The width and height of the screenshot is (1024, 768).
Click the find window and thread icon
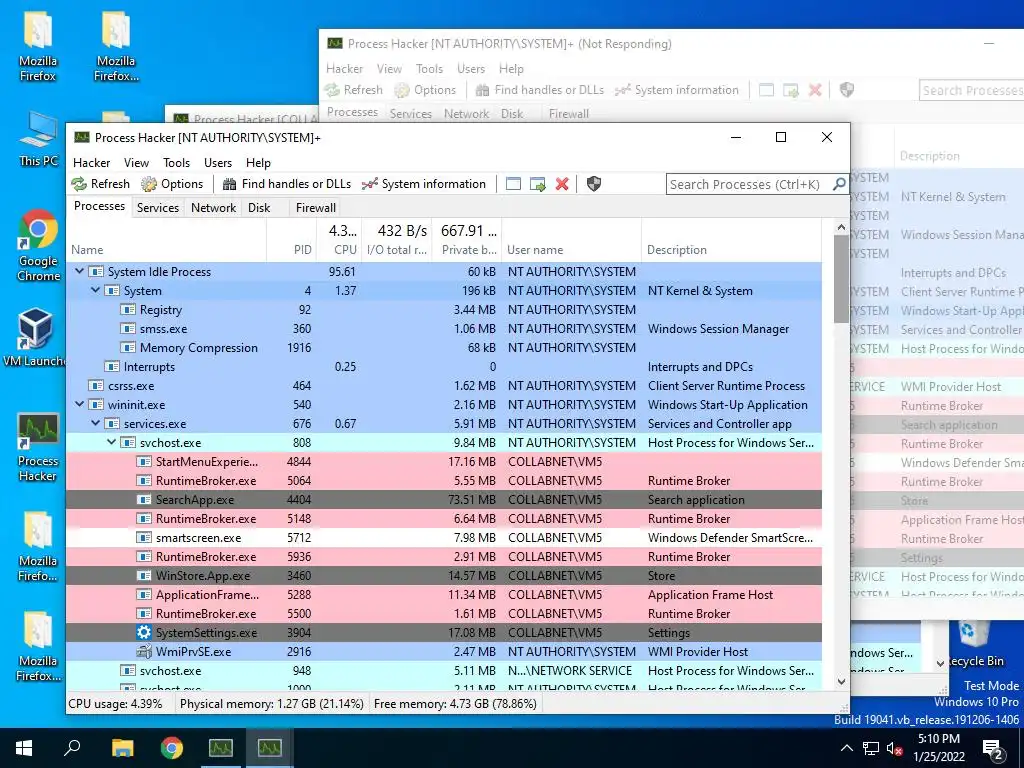coord(537,184)
